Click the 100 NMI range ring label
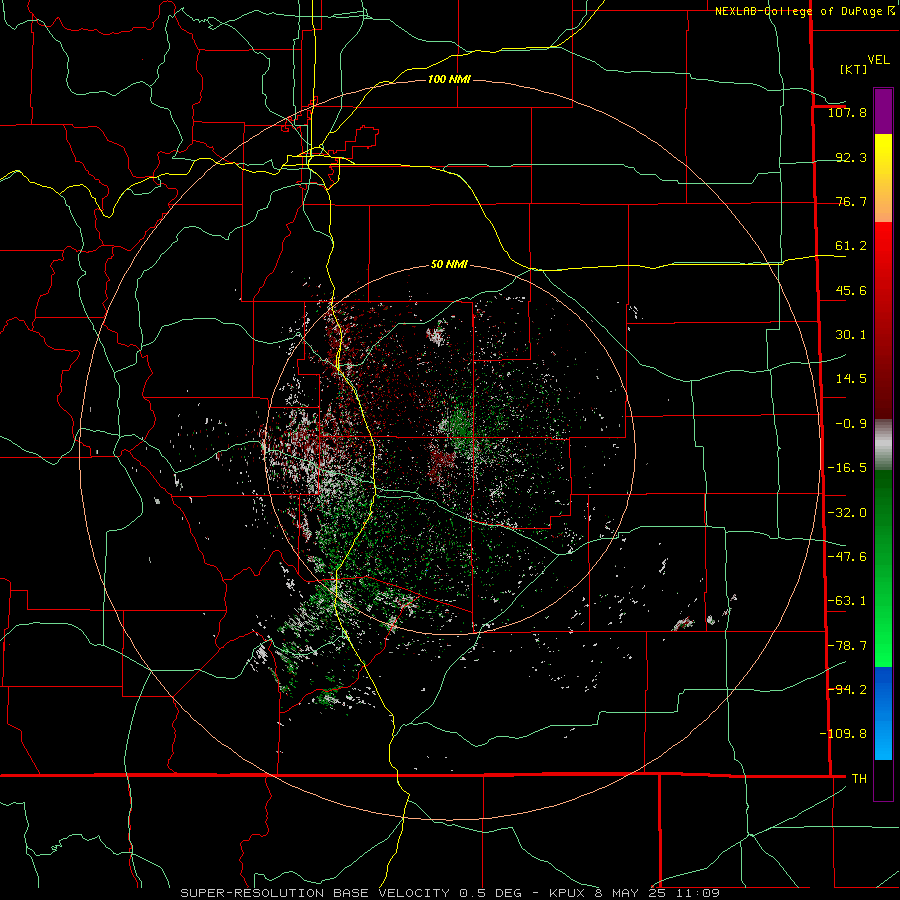900x900 pixels. [x=449, y=79]
